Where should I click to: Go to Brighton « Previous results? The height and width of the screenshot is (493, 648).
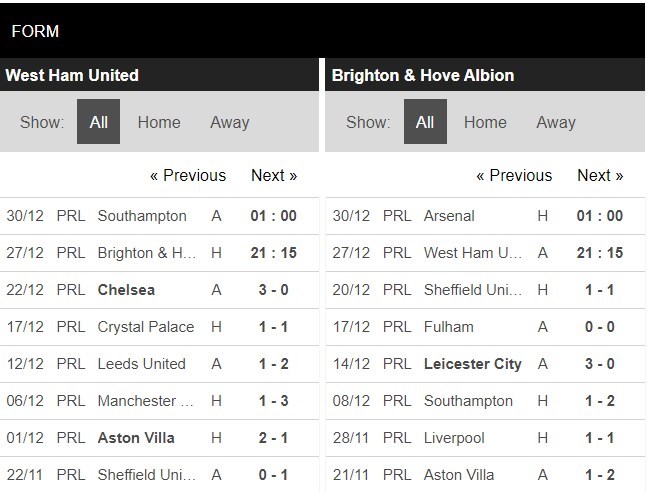click(514, 175)
